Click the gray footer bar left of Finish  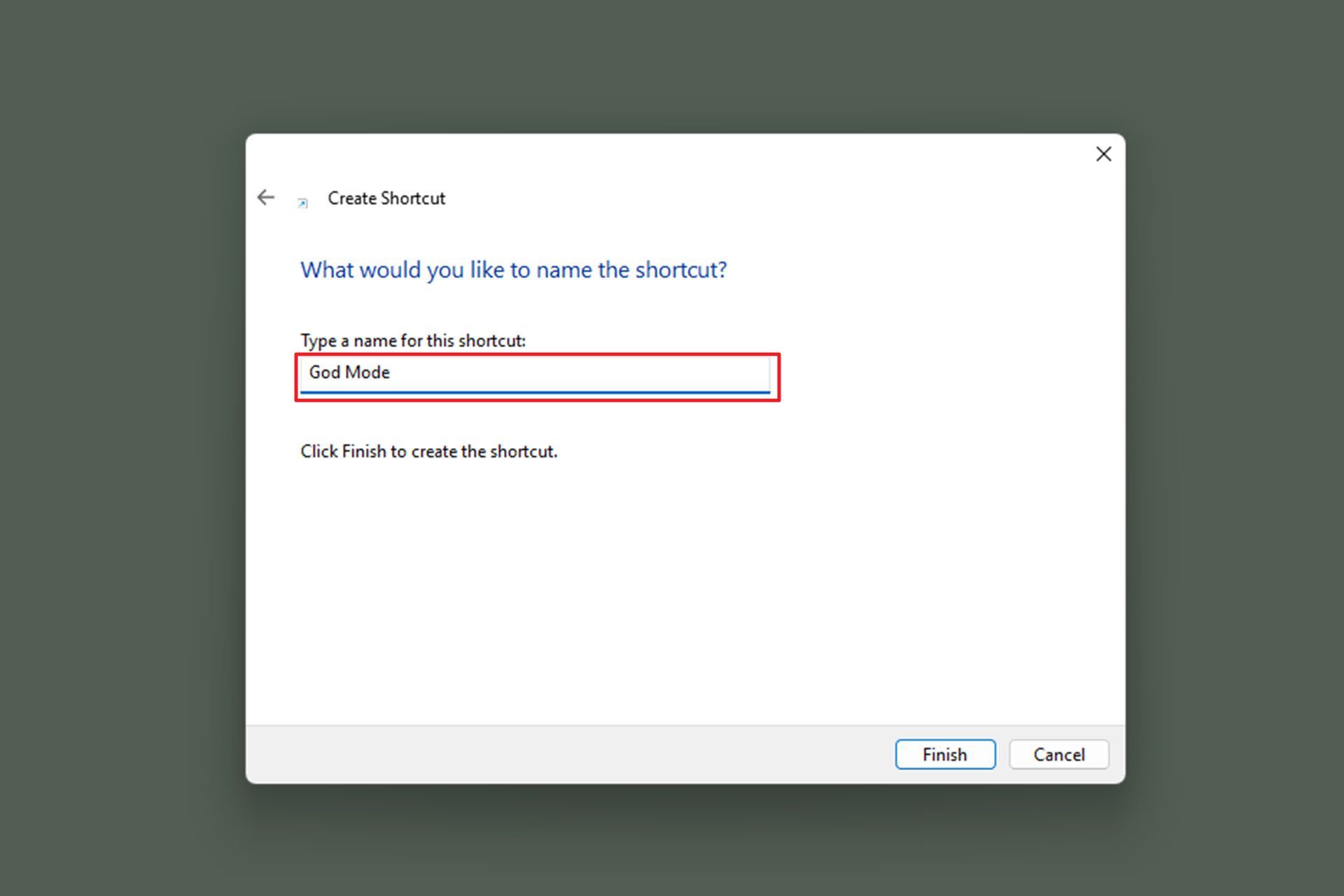560,754
